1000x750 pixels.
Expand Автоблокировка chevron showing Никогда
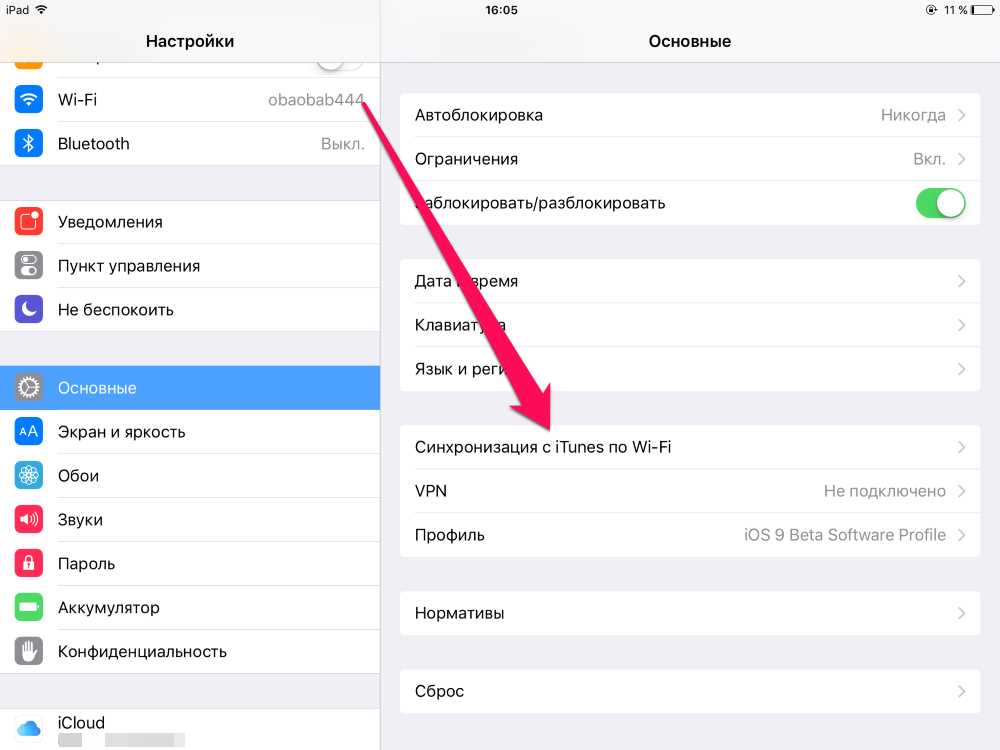[x=962, y=115]
